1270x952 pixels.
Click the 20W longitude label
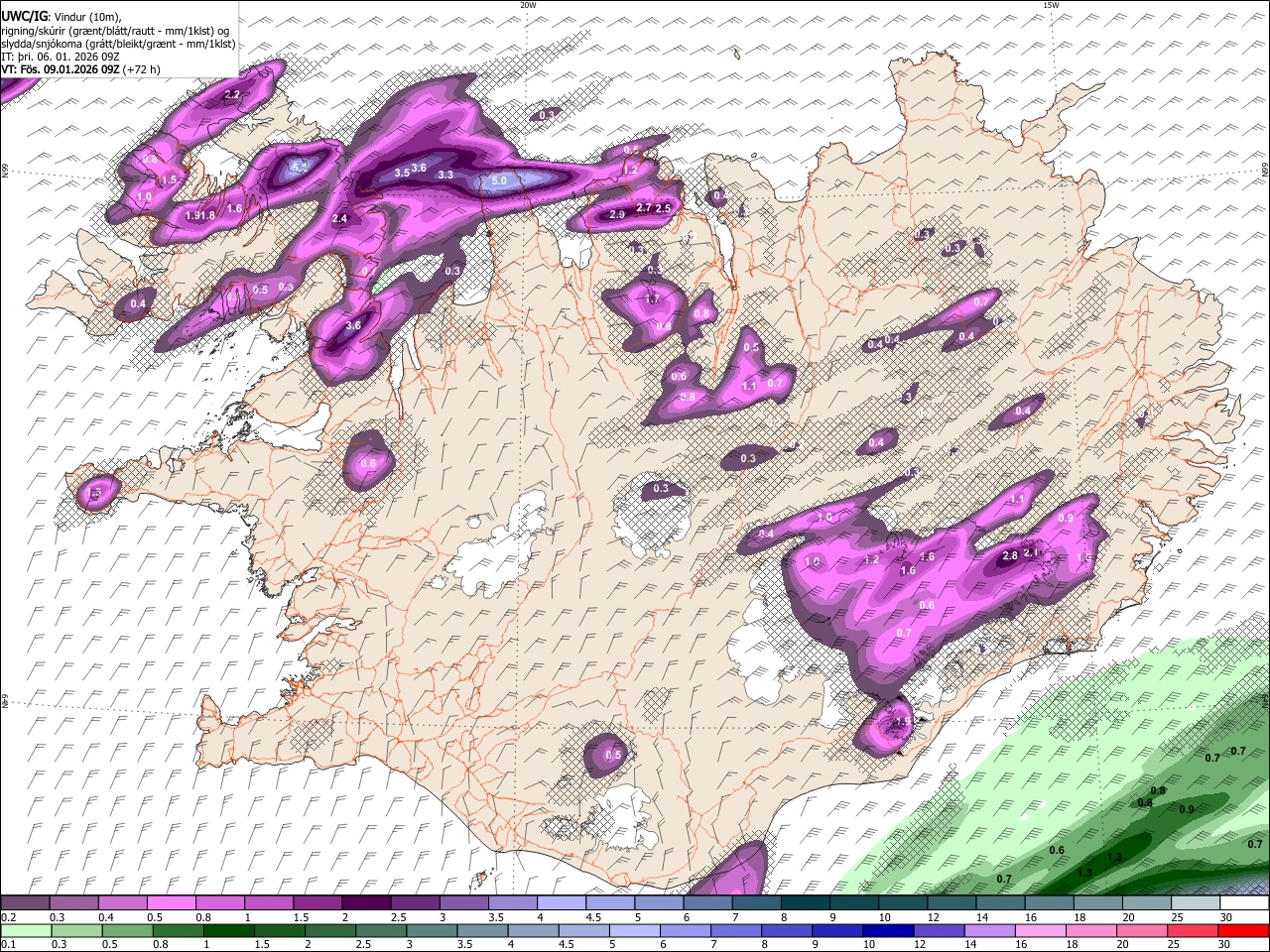click(x=528, y=5)
